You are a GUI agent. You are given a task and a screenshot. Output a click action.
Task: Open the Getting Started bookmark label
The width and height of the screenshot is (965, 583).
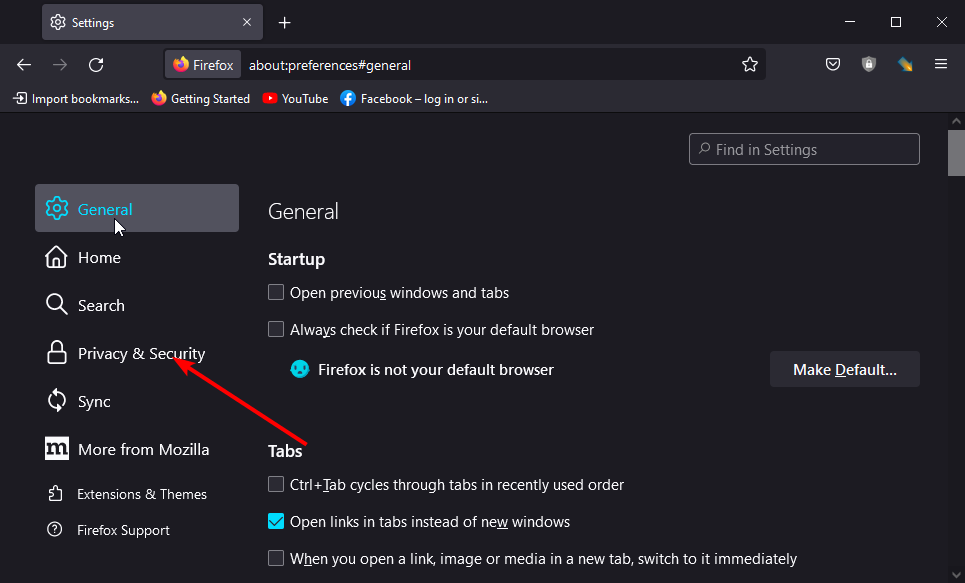210,99
